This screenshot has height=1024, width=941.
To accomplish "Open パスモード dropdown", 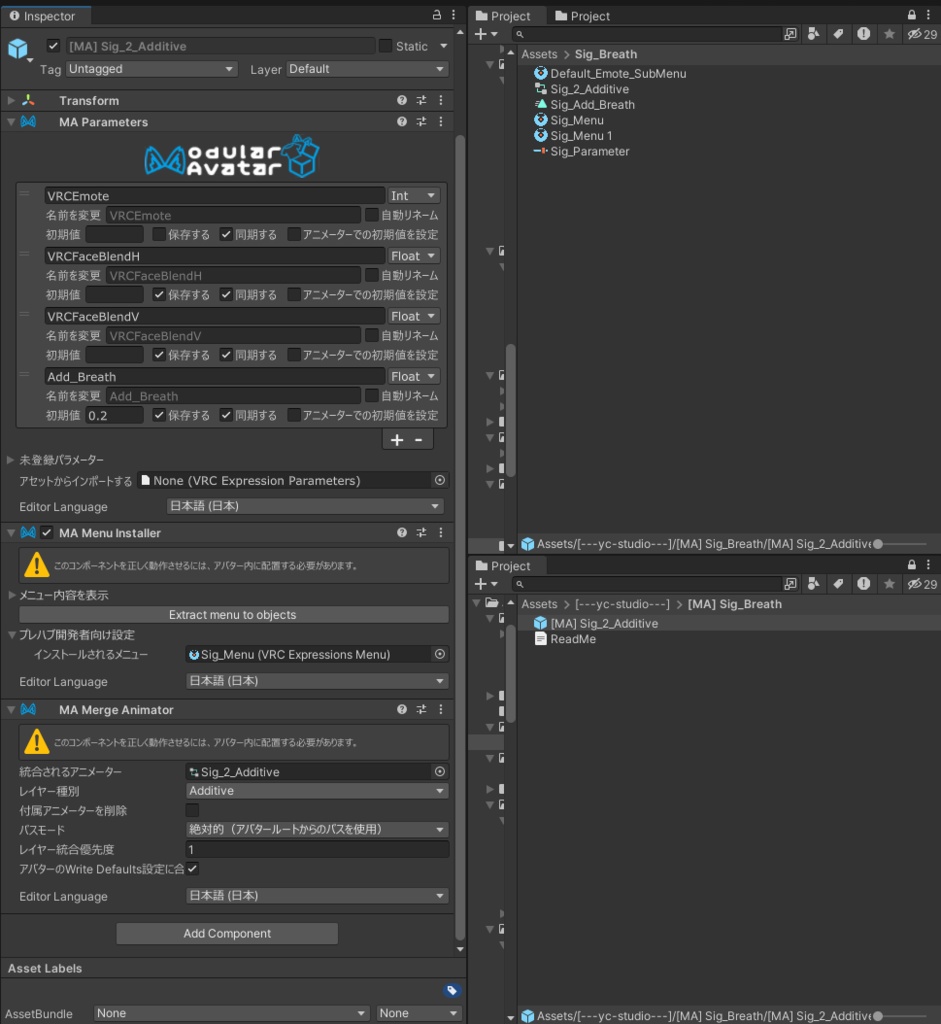I will [317, 829].
